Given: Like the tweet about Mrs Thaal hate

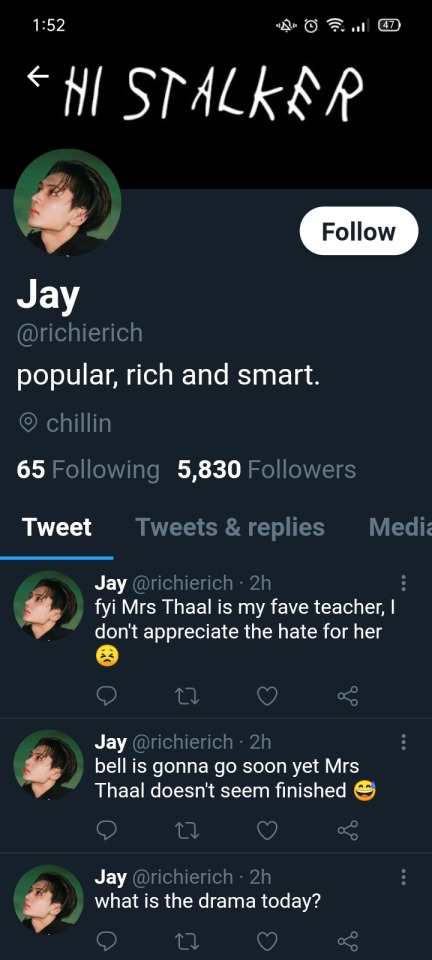Looking at the screenshot, I should coord(267,696).
